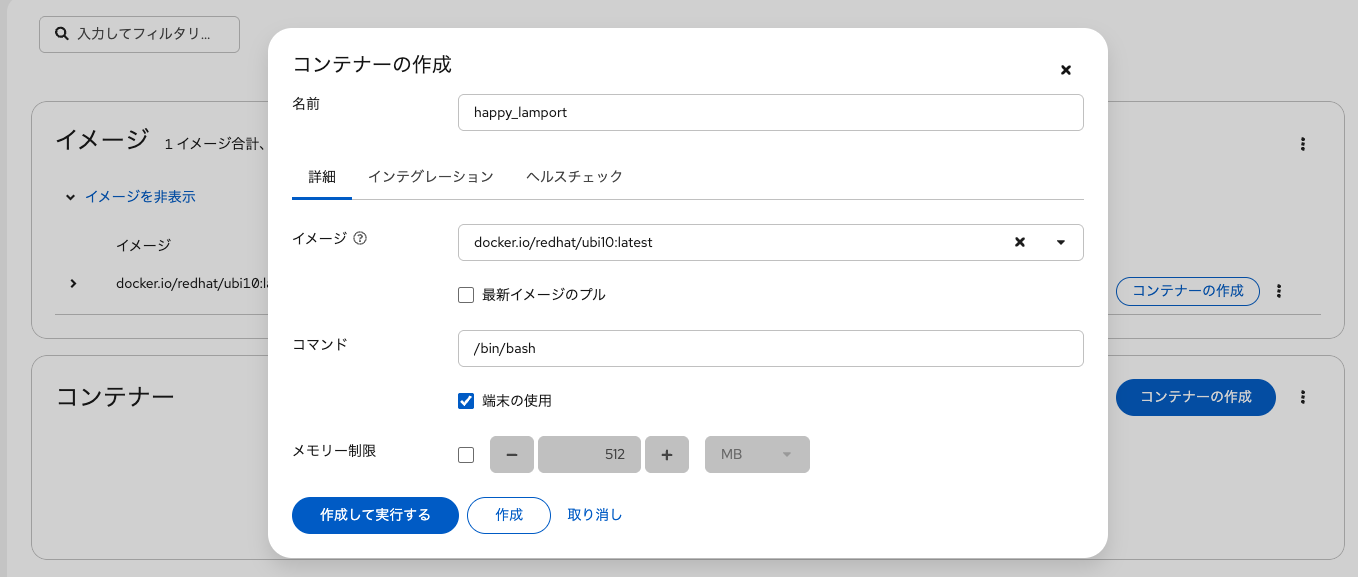Expand the docker.io/redhat/ubi10 image row

tap(73, 283)
